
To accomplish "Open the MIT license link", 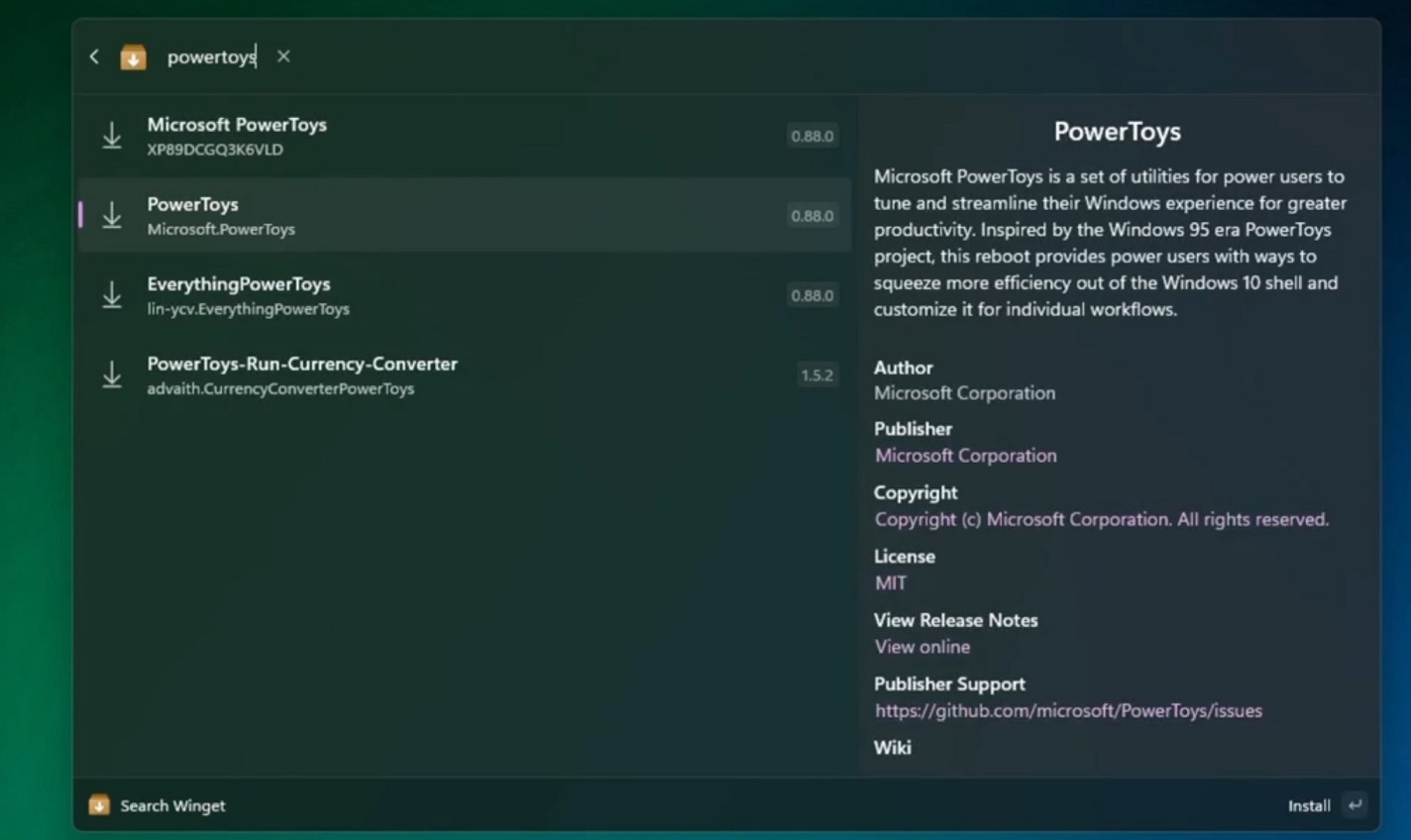I will click(890, 583).
